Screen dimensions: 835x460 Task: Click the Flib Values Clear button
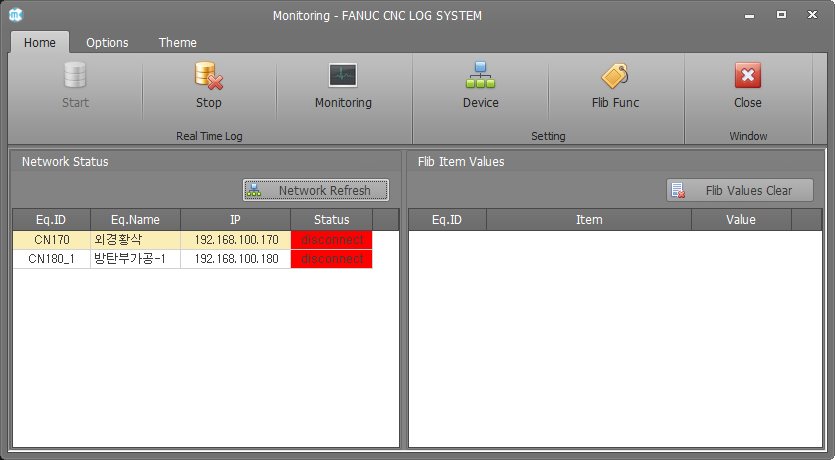740,190
